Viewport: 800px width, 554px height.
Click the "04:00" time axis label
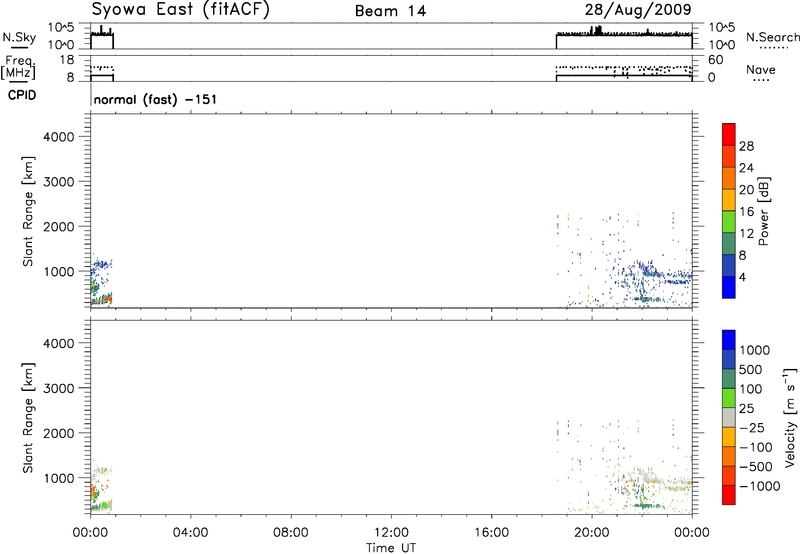click(x=190, y=533)
